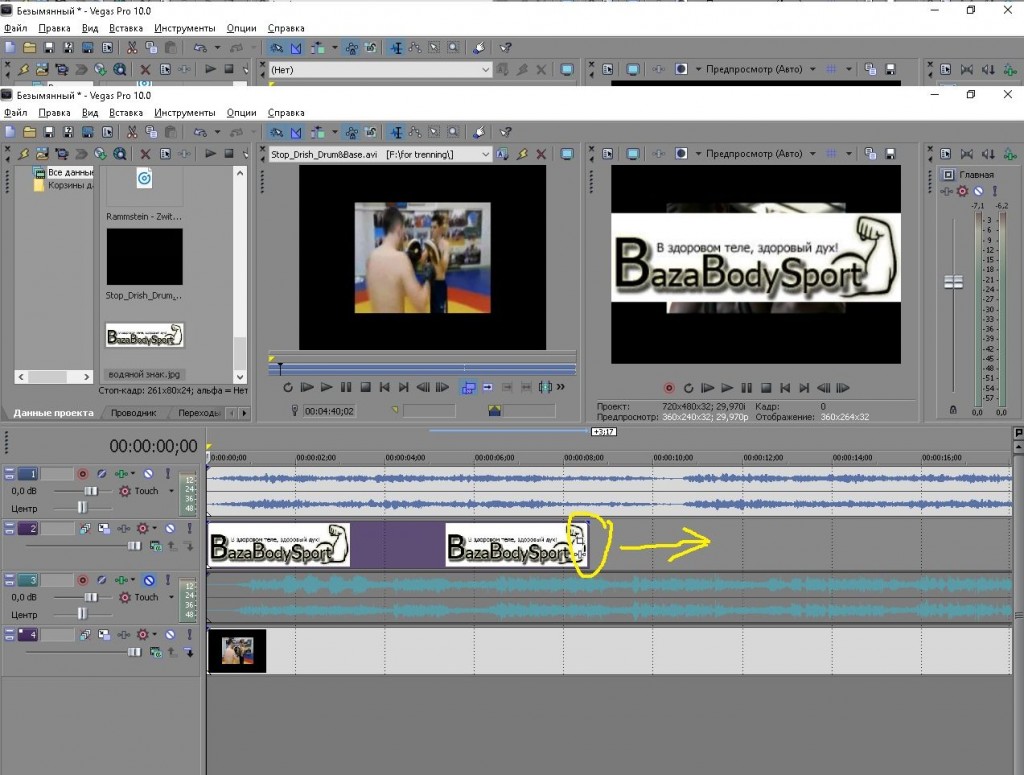Select the Zoom magnifier tool in front window

pos(453,132)
